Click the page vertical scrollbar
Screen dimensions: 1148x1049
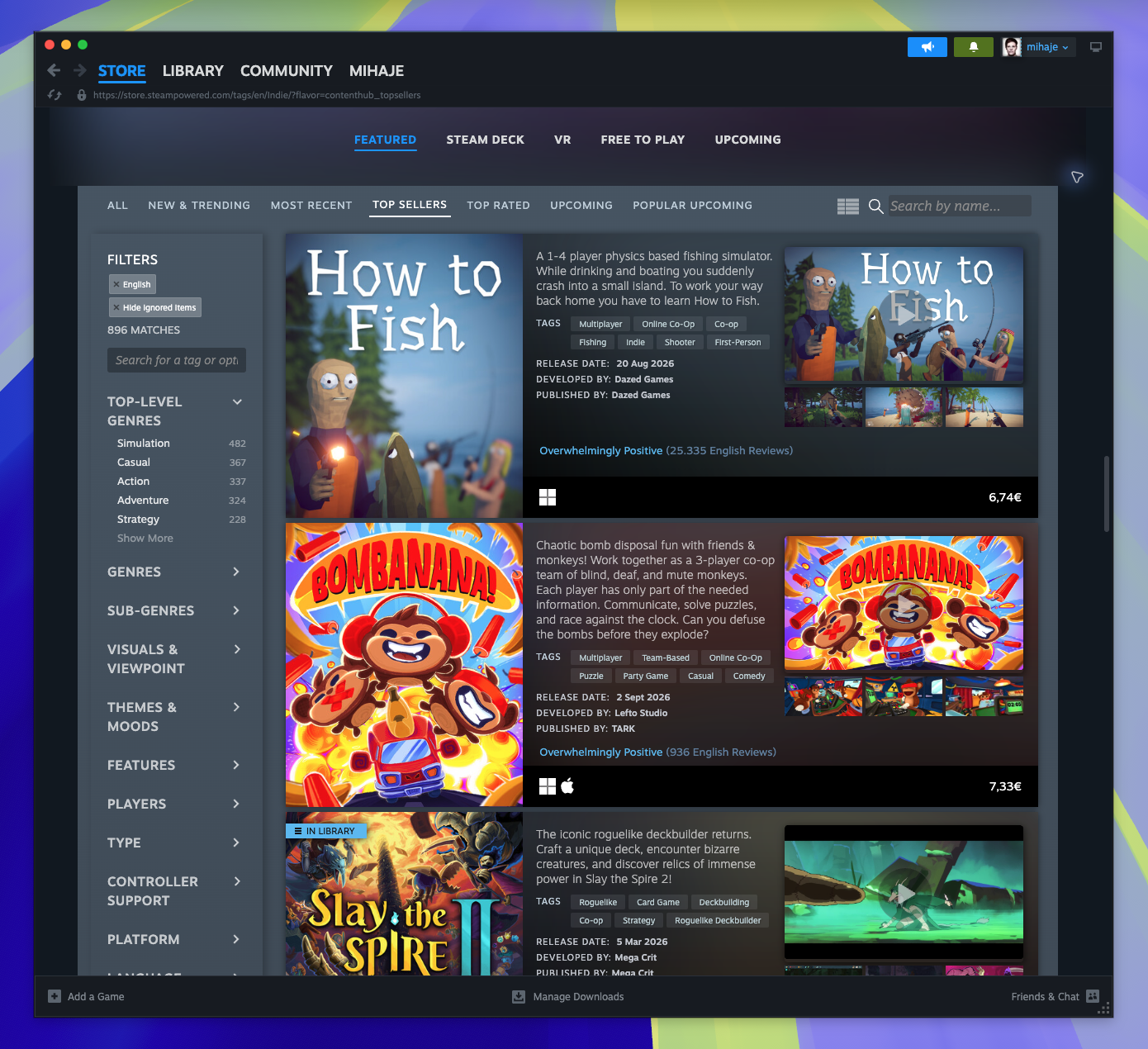tap(1107, 493)
